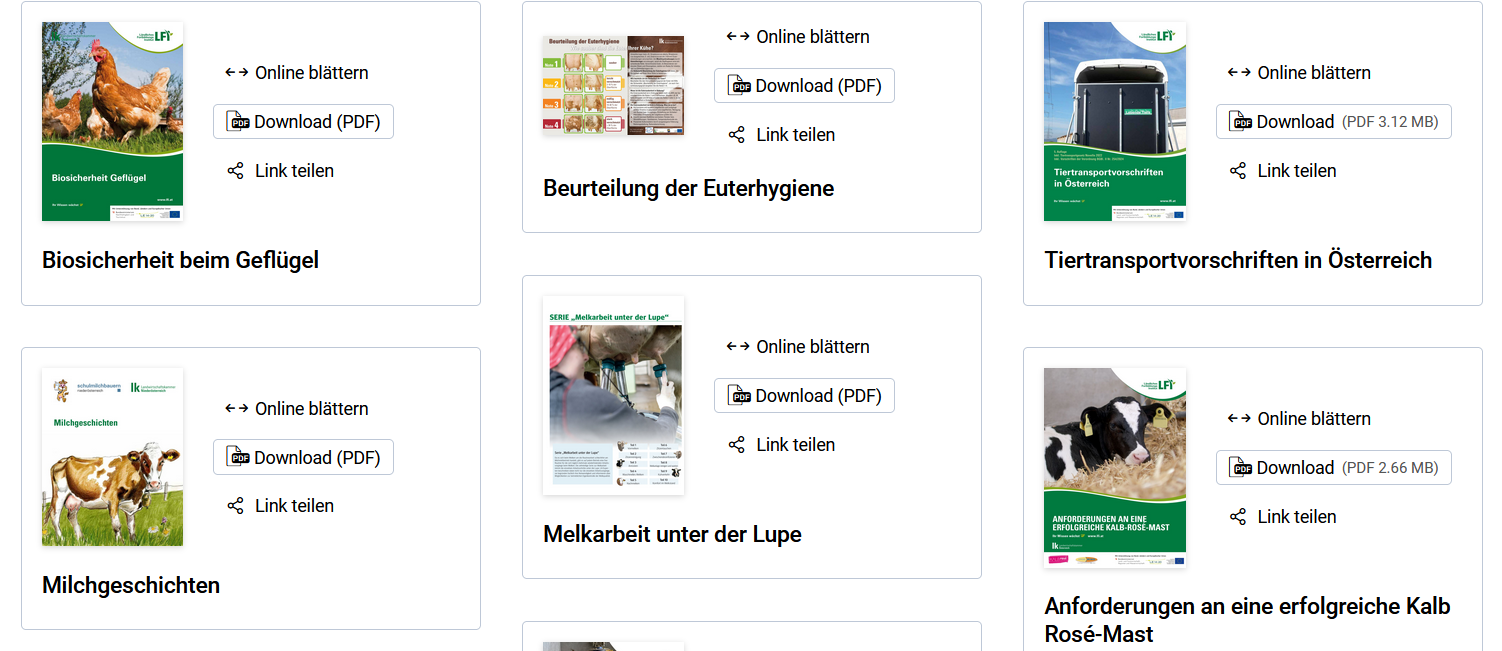Click the share icon beside Link teilen for Milchgeschichten
The width and height of the screenshot is (1502, 651).
coord(234,505)
